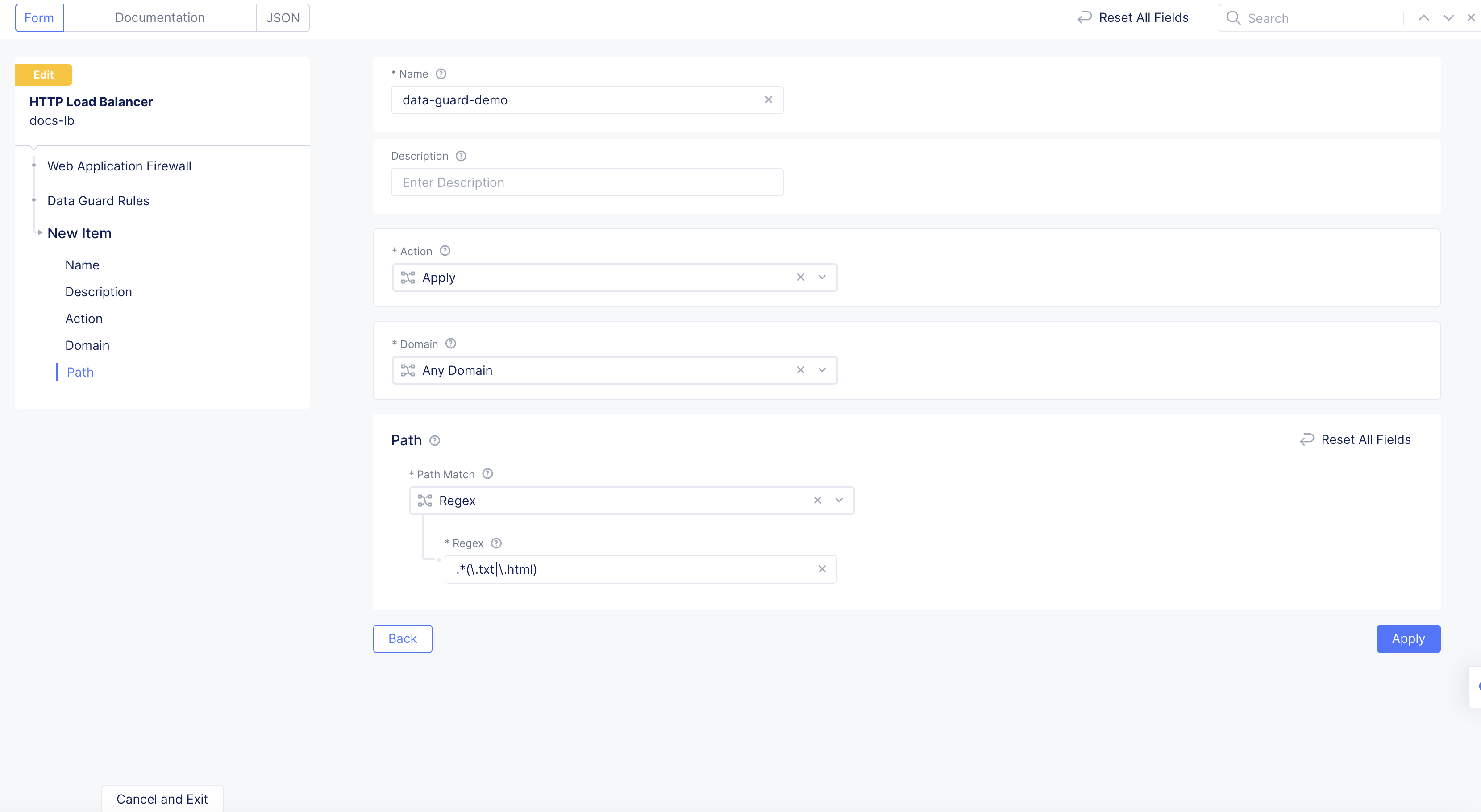Open the Path section help tooltip

tap(435, 440)
